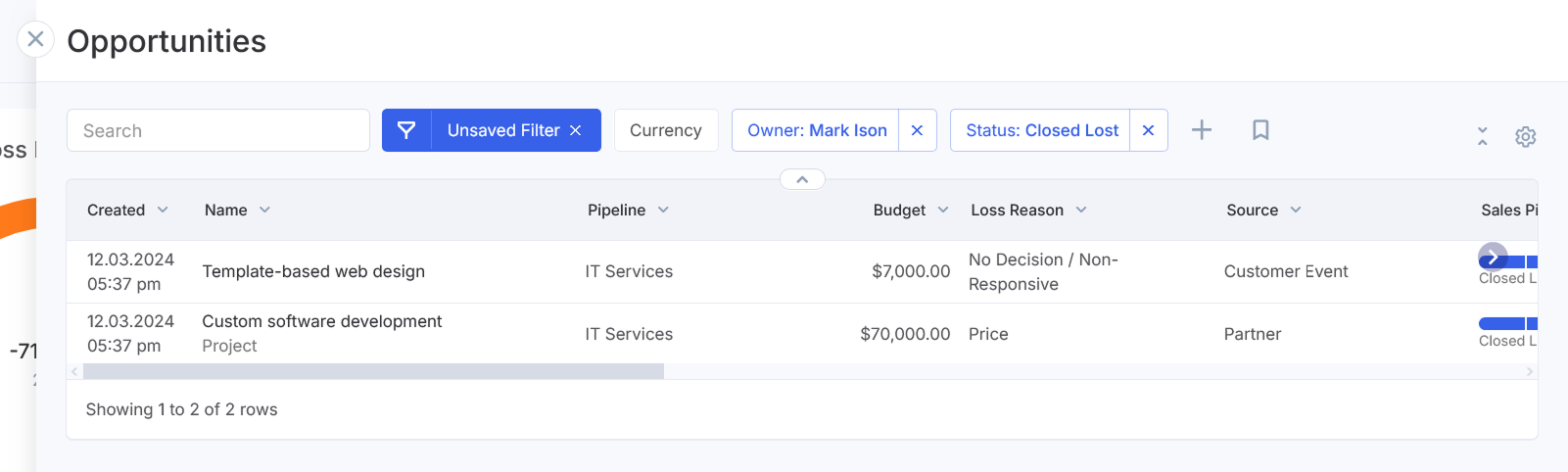Collapse the filter bar chevron
The image size is (1568, 472).
point(802,179)
